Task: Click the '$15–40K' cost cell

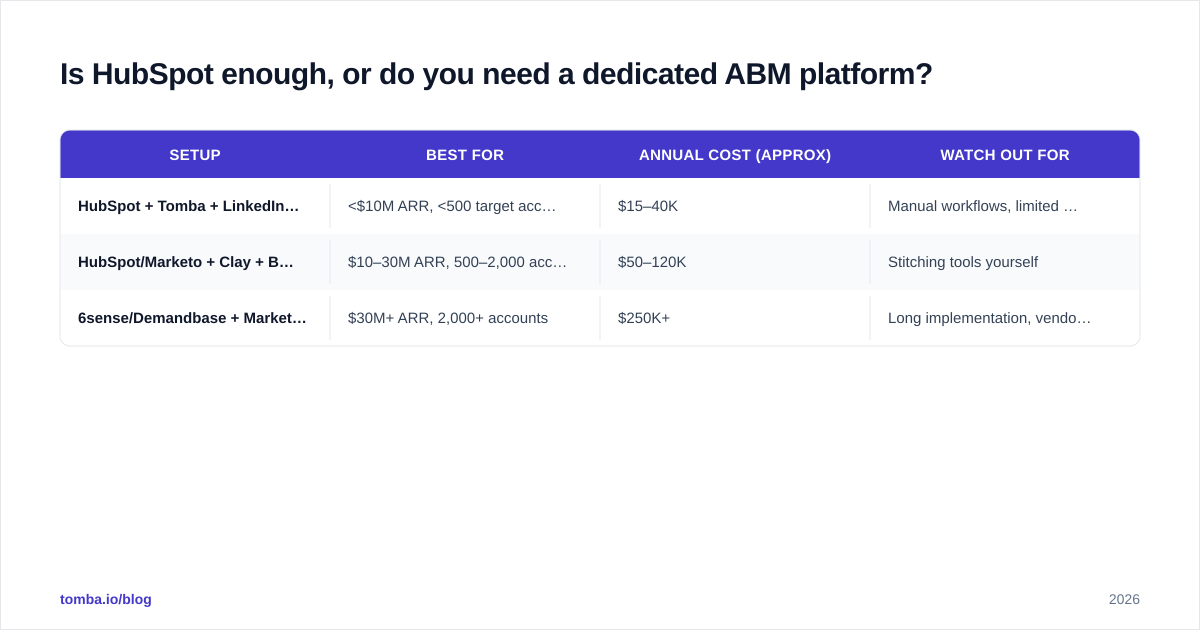Action: tap(735, 206)
